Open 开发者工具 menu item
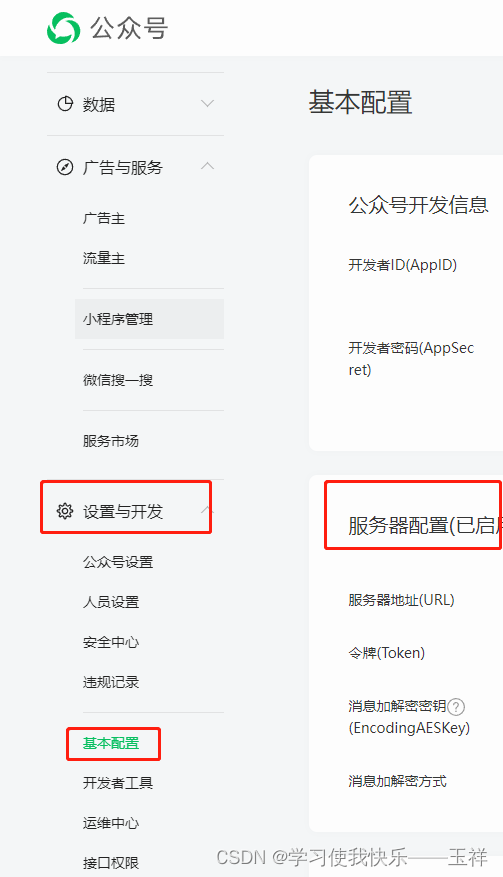 118,783
